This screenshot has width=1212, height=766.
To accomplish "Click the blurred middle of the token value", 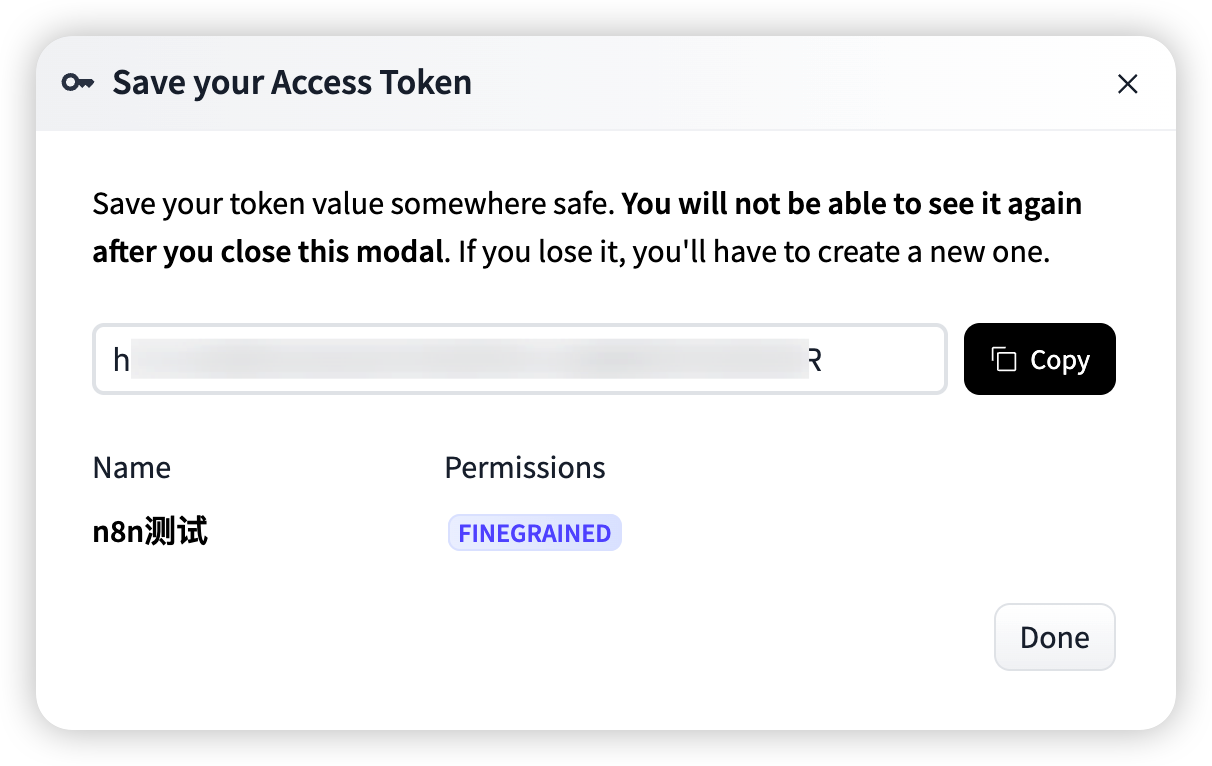I will 468,359.
